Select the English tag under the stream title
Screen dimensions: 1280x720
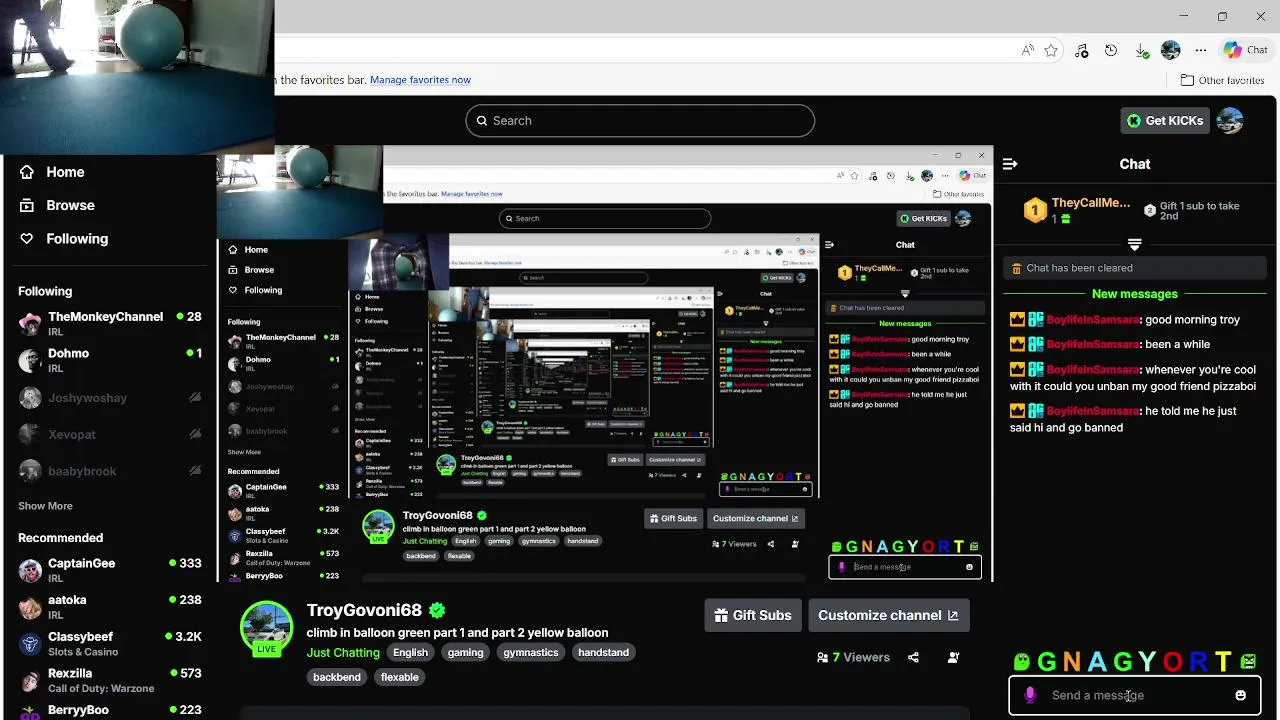pyautogui.click(x=410, y=652)
